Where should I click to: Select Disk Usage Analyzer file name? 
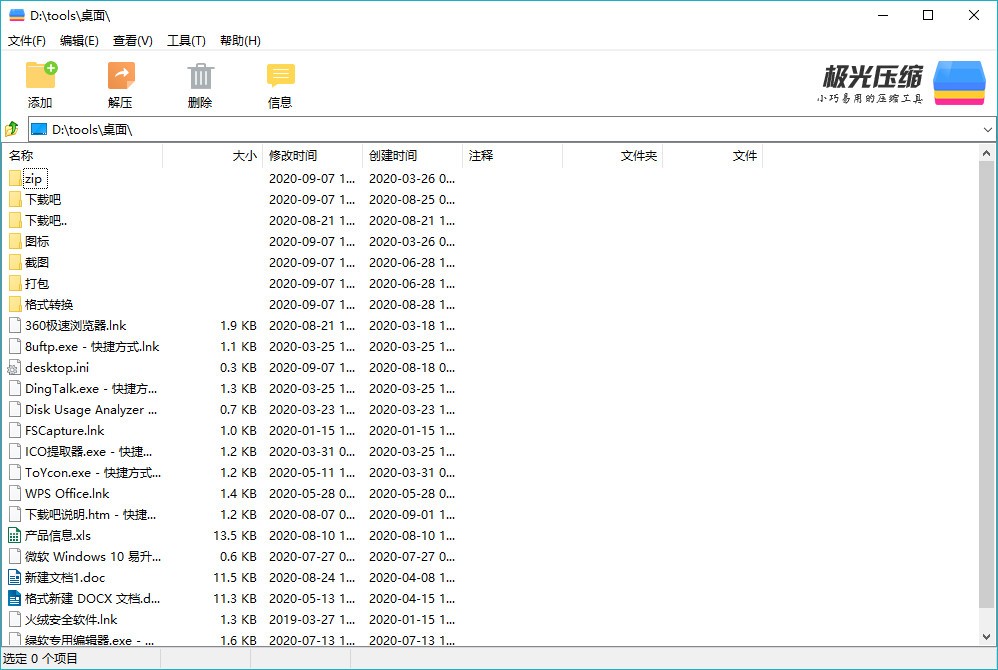[91, 409]
